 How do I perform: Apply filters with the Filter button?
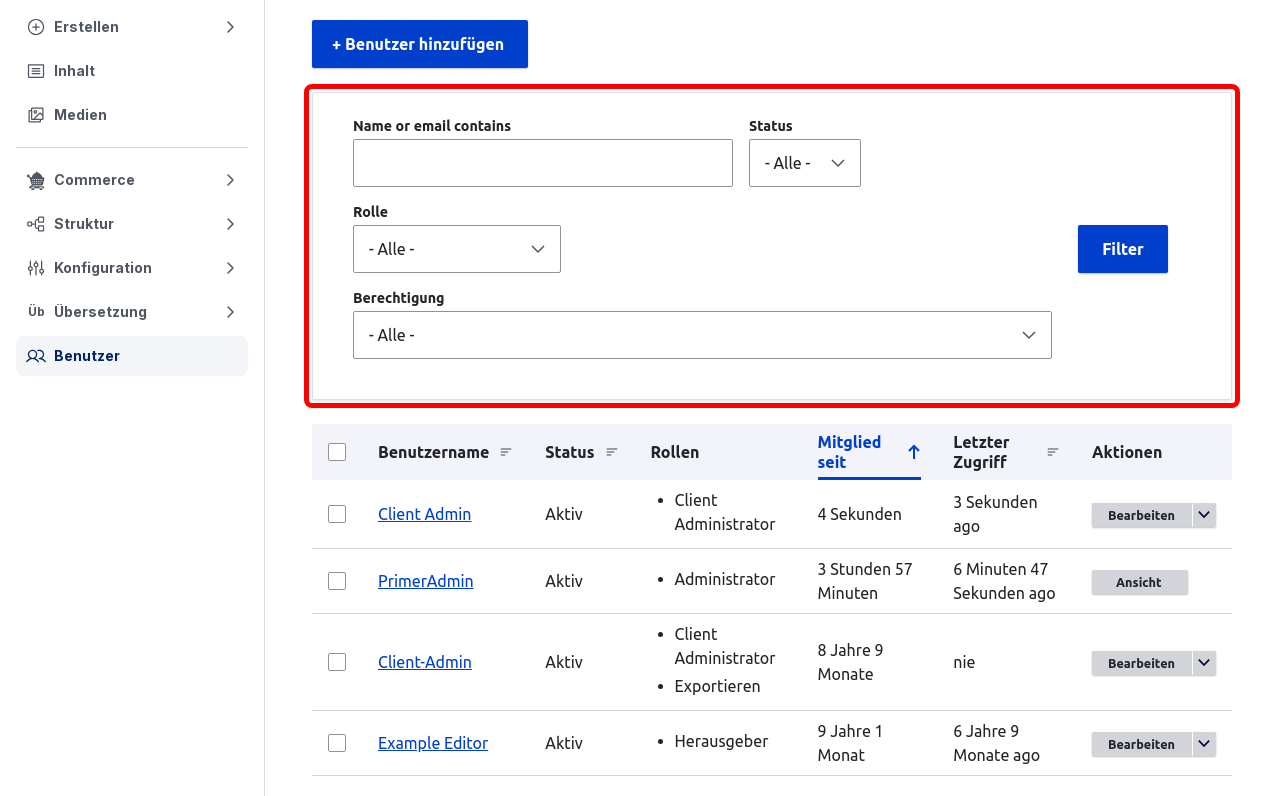coord(1123,249)
